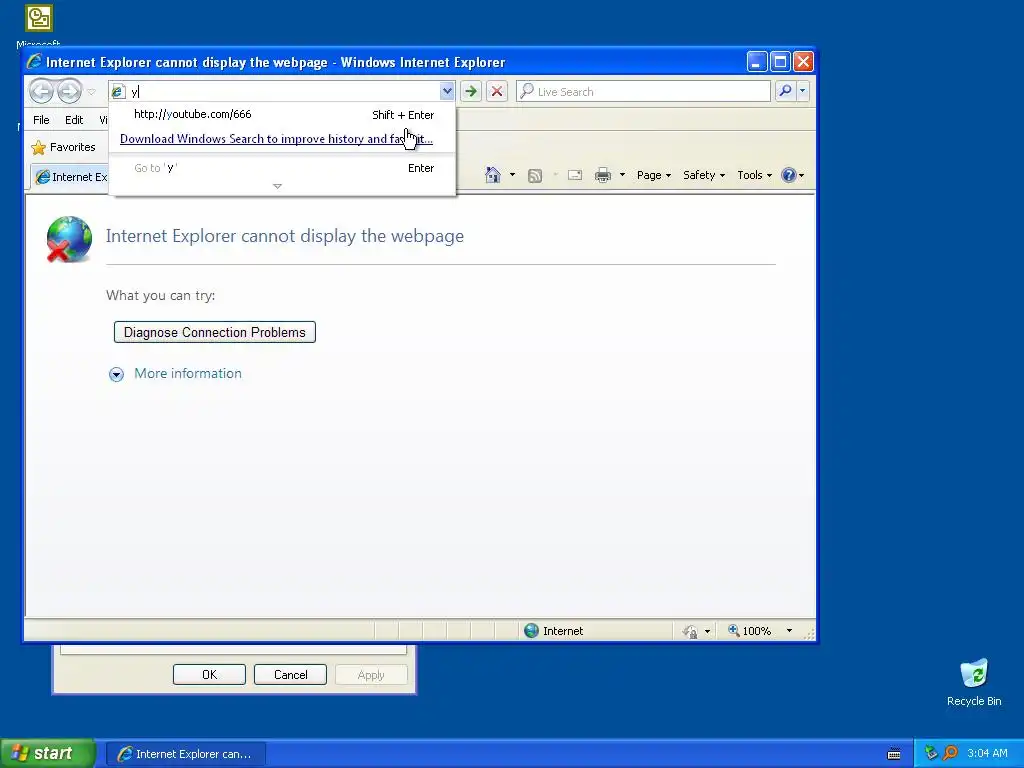Open the Tools menu
The height and width of the screenshot is (768, 1024).
coord(754,175)
